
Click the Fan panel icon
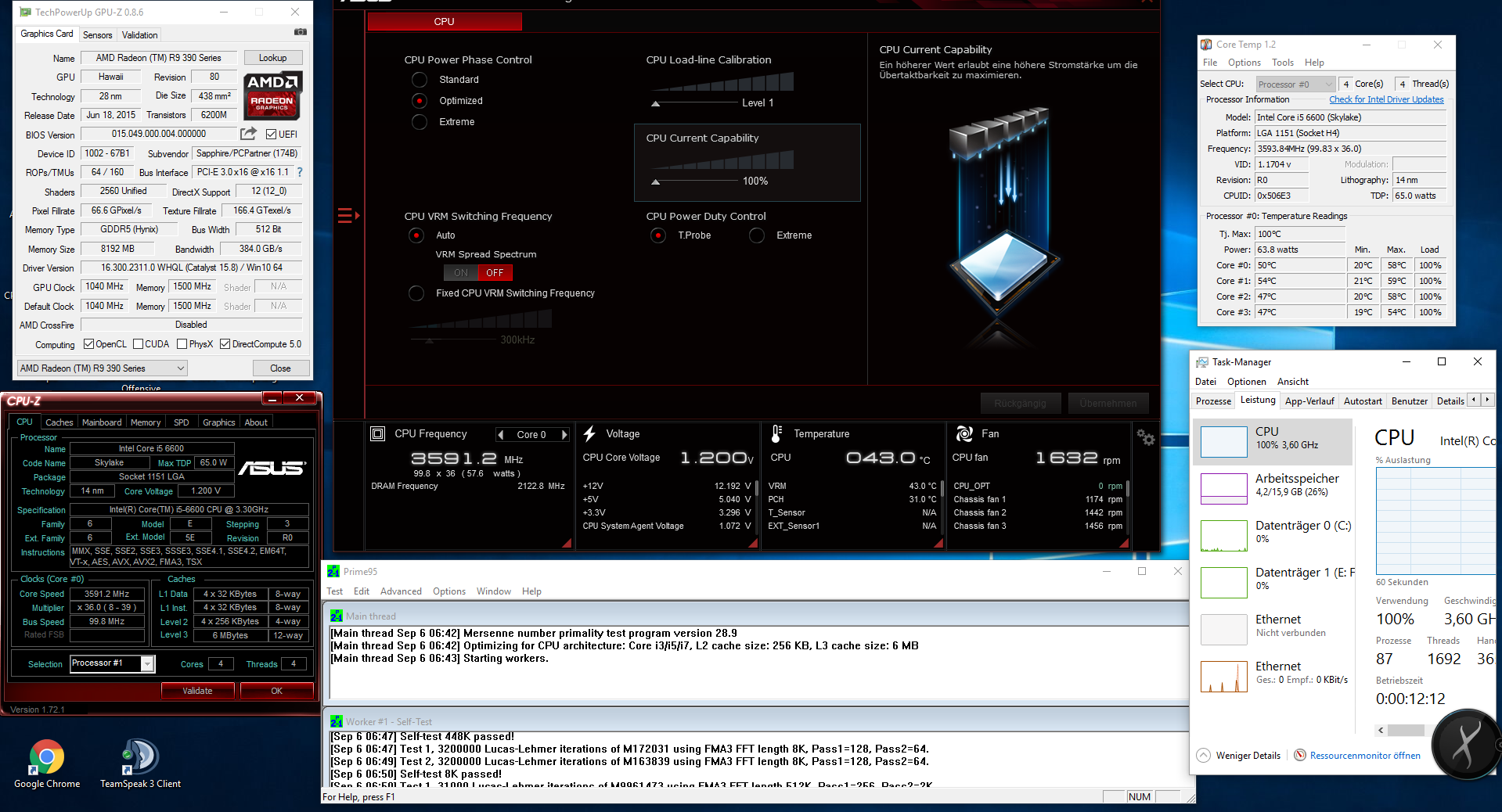(964, 433)
